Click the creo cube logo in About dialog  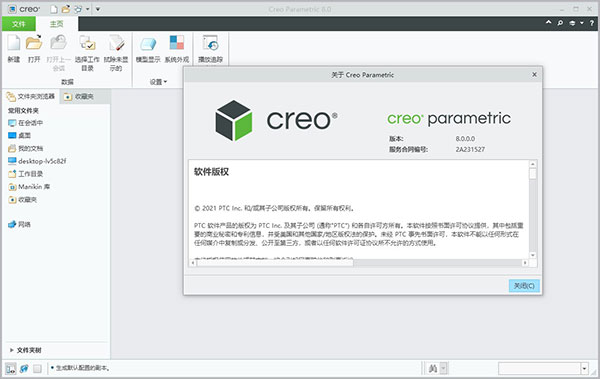[x=233, y=120]
